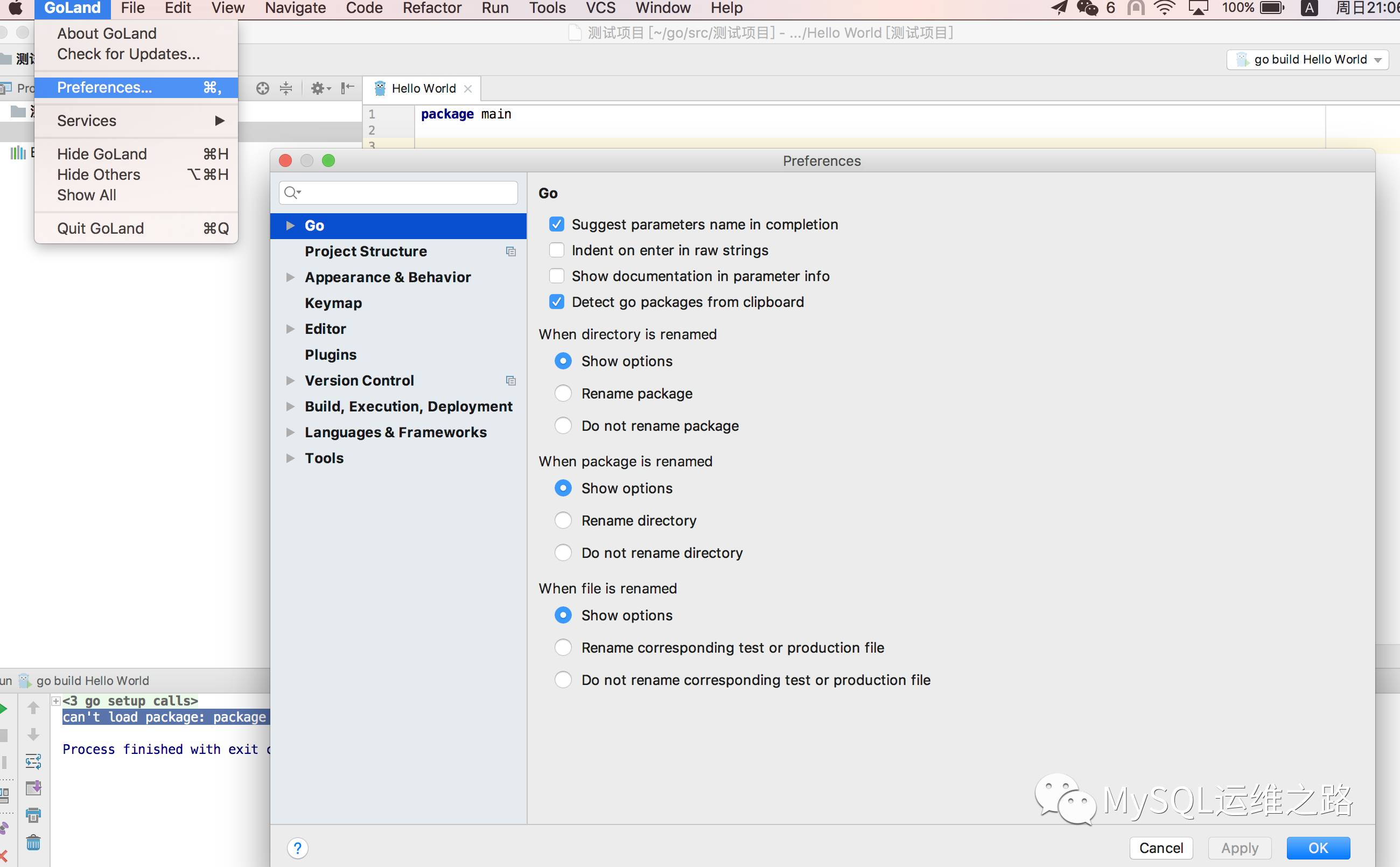This screenshot has height=867, width=1400.
Task: Click the down stack trace arrow in Run panel
Action: [x=33, y=735]
